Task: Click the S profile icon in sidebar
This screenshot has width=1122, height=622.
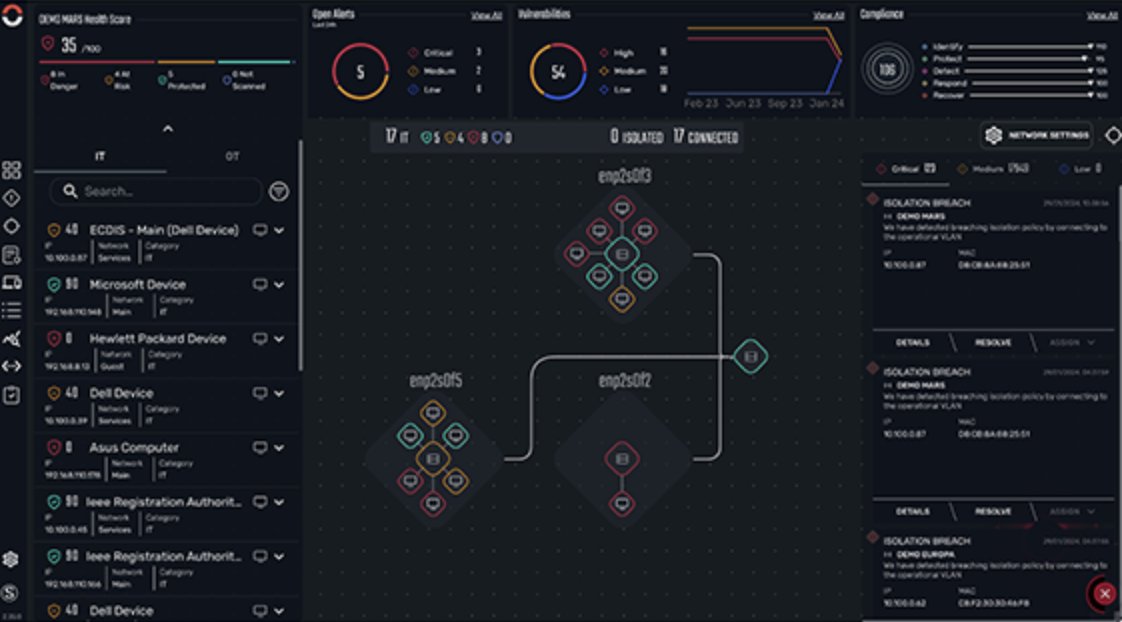Action: coord(10,592)
